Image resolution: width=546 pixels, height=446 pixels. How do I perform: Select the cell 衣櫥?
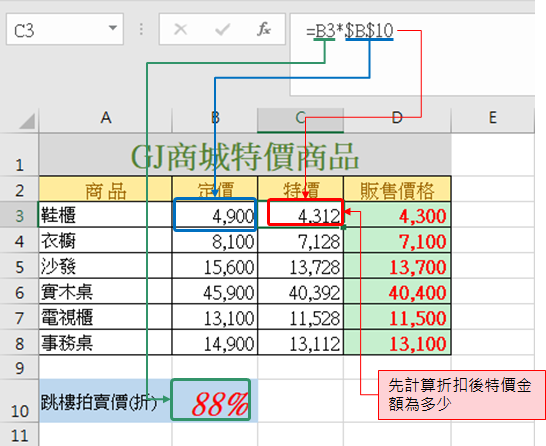106,241
